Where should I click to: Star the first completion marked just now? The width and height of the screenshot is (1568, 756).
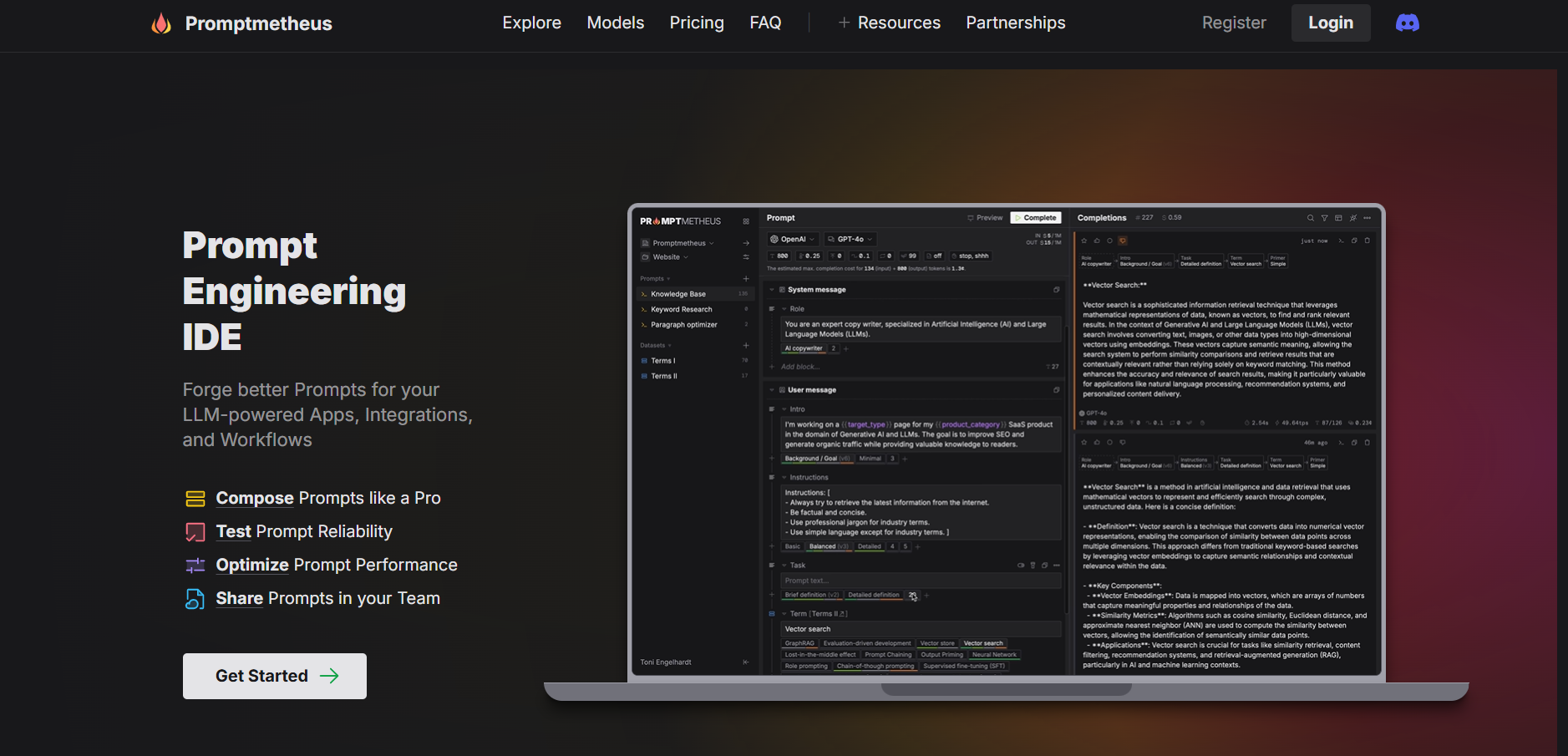[1084, 241]
